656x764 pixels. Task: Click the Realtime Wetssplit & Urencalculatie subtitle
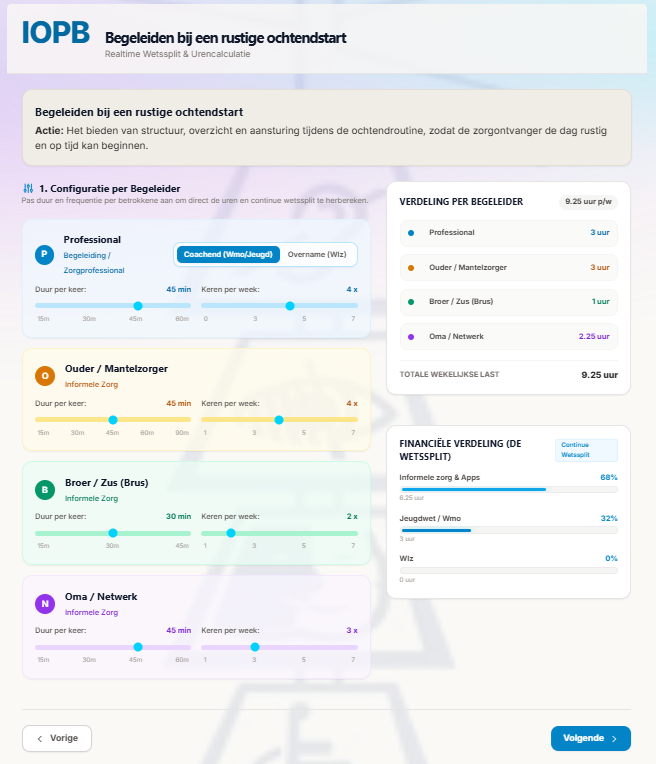point(177,54)
